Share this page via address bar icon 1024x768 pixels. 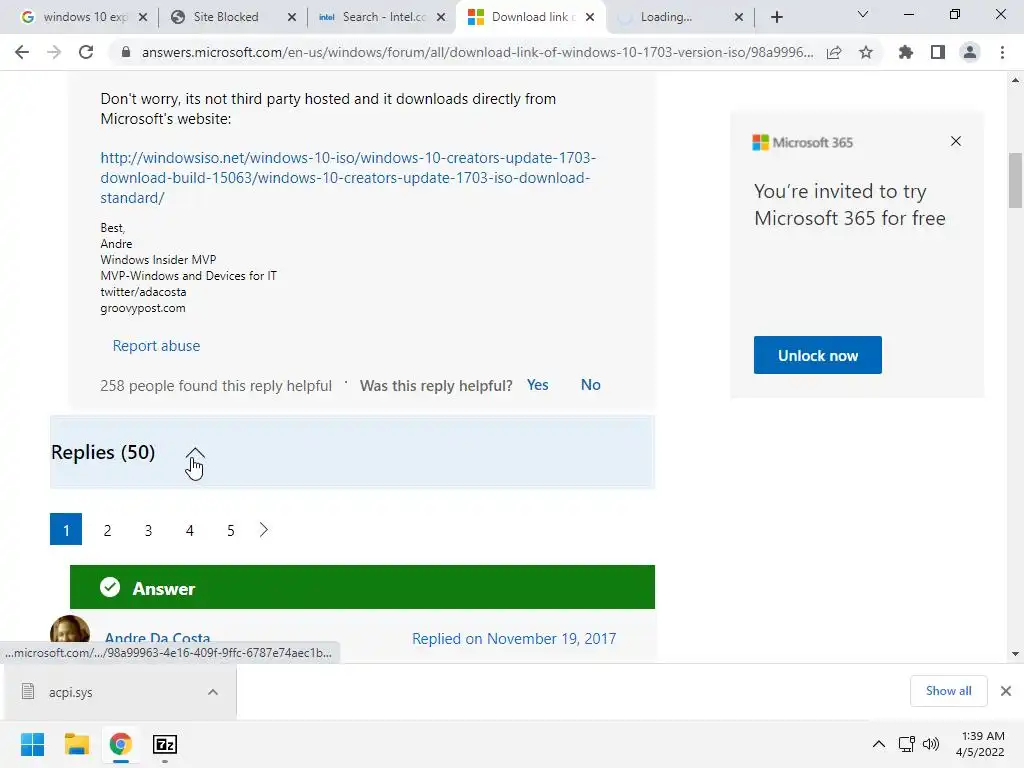point(834,52)
